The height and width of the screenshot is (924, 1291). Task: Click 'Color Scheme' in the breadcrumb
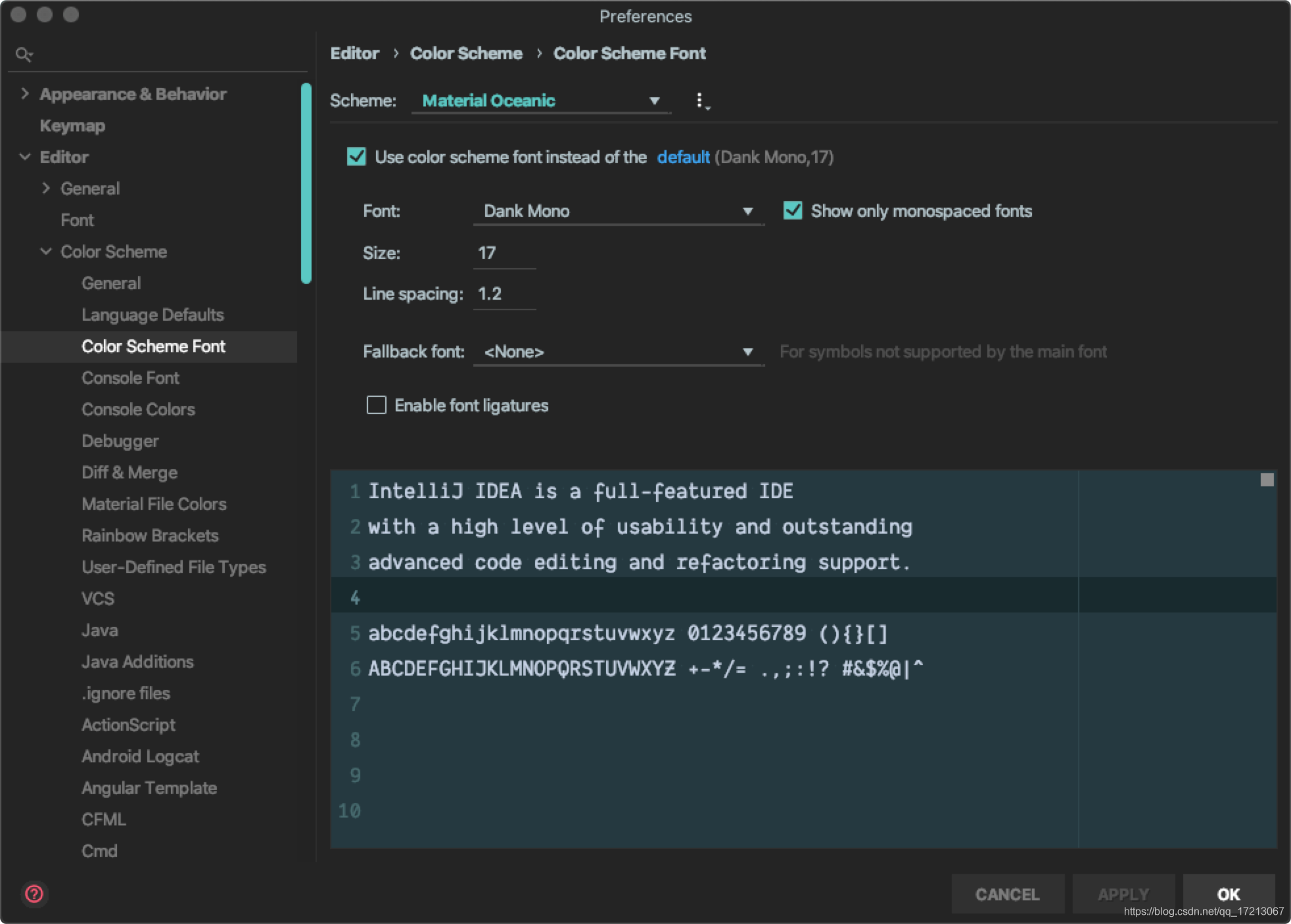click(x=466, y=53)
